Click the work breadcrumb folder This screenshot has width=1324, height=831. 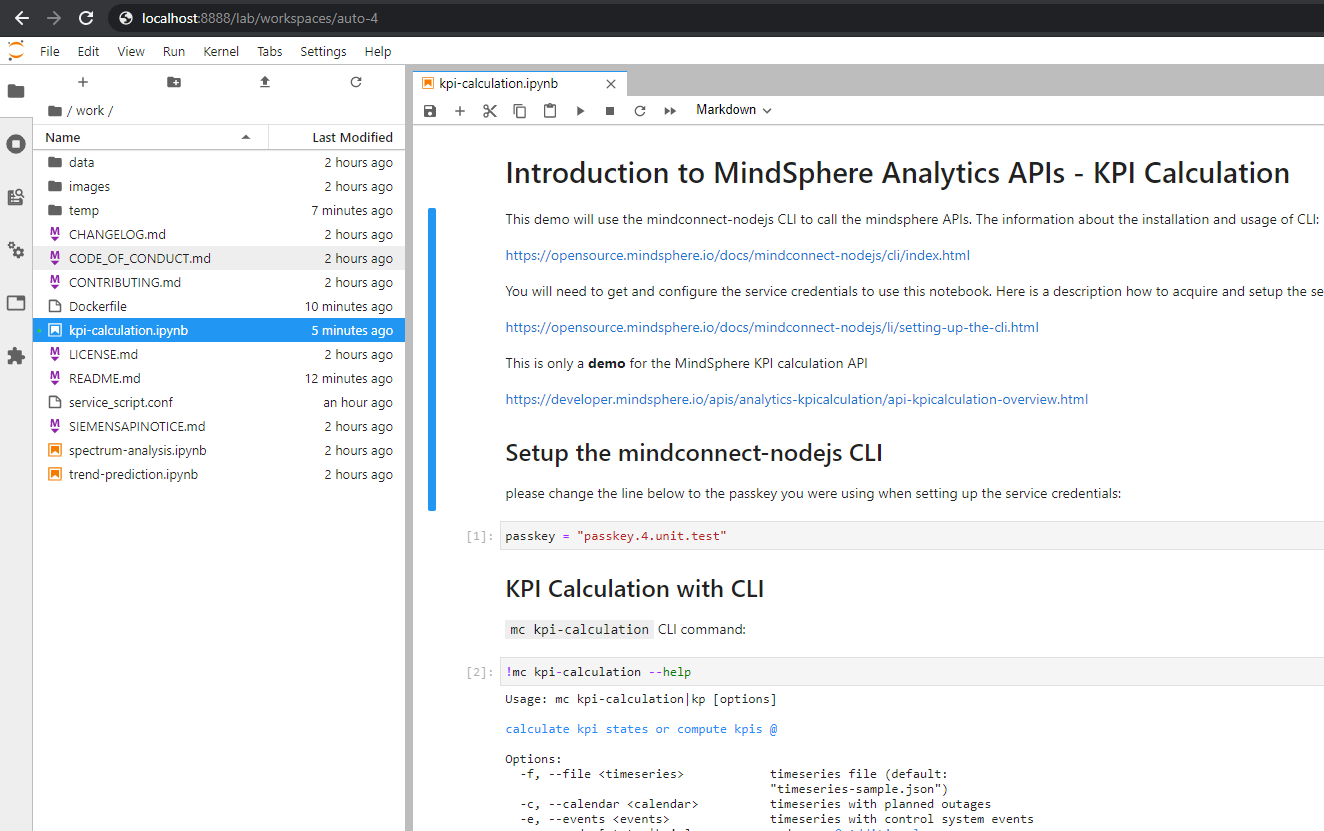pos(90,111)
